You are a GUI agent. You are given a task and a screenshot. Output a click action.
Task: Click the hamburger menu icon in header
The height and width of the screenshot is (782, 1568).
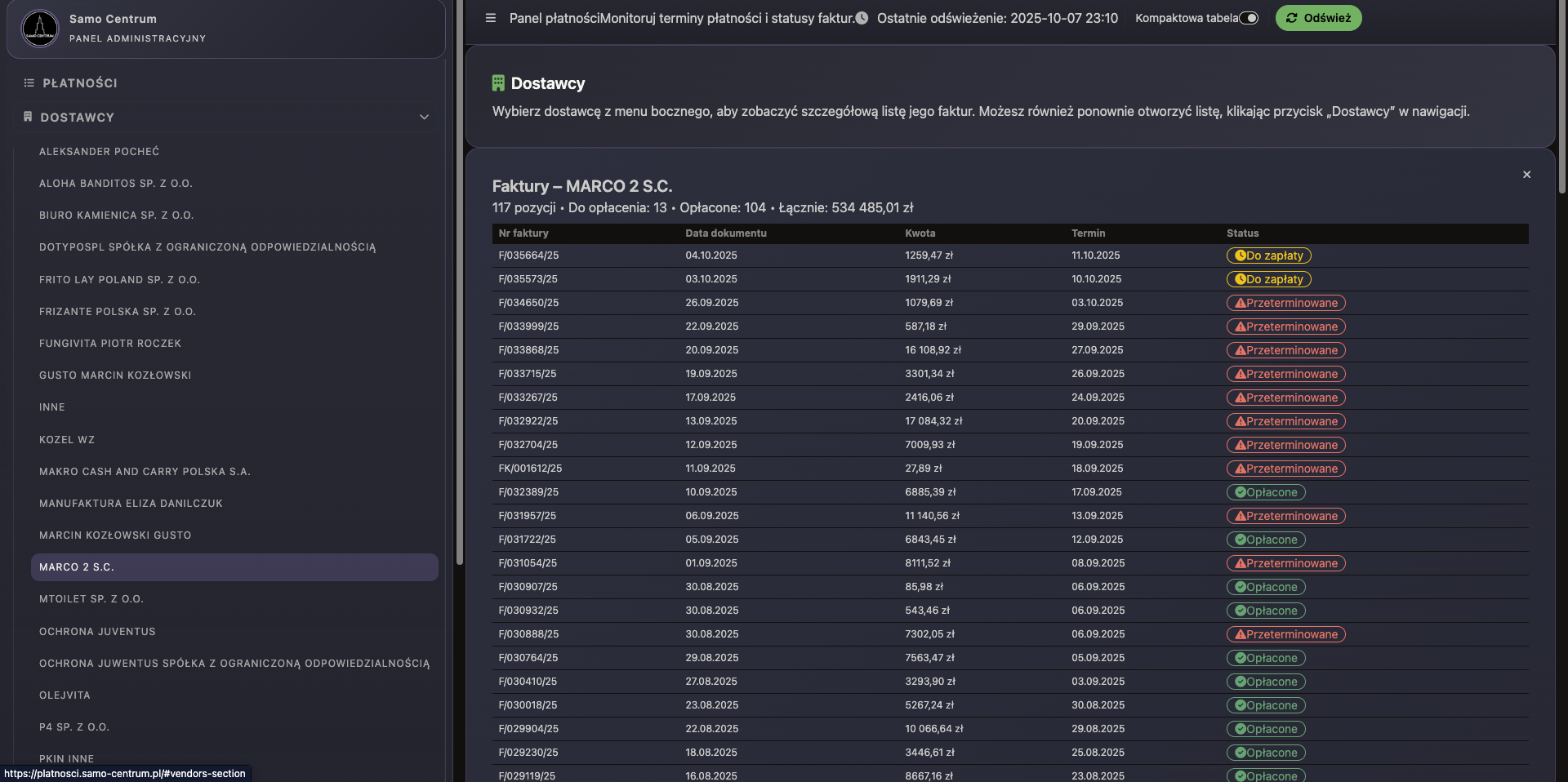tap(490, 18)
